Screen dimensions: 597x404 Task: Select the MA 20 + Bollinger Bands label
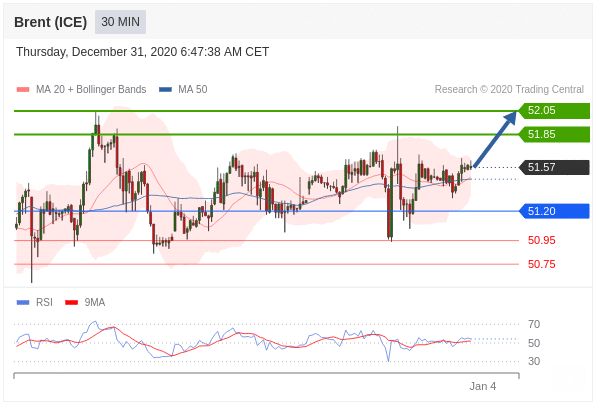[91, 89]
